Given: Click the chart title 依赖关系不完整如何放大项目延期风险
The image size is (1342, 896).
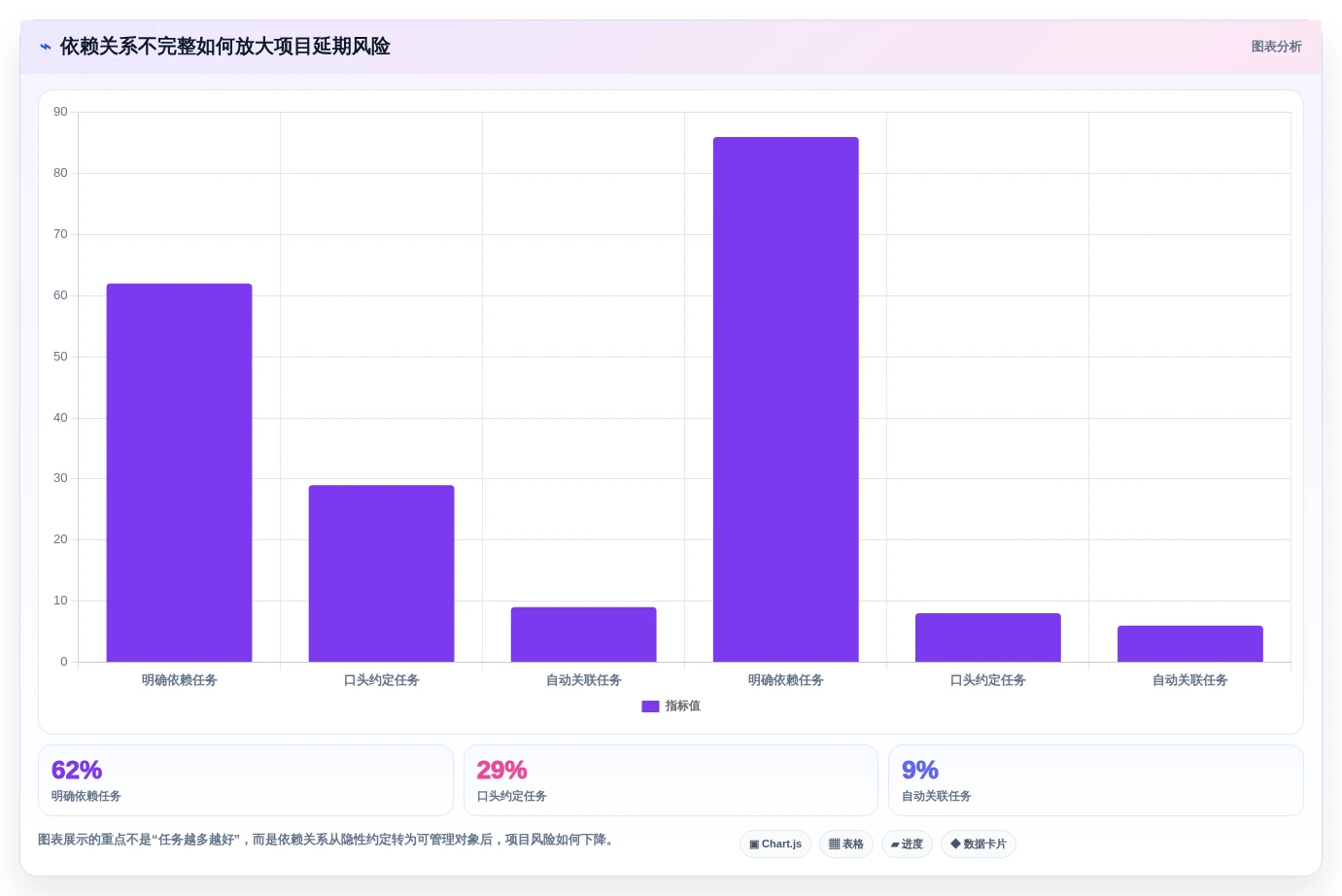Looking at the screenshot, I should click(x=225, y=47).
